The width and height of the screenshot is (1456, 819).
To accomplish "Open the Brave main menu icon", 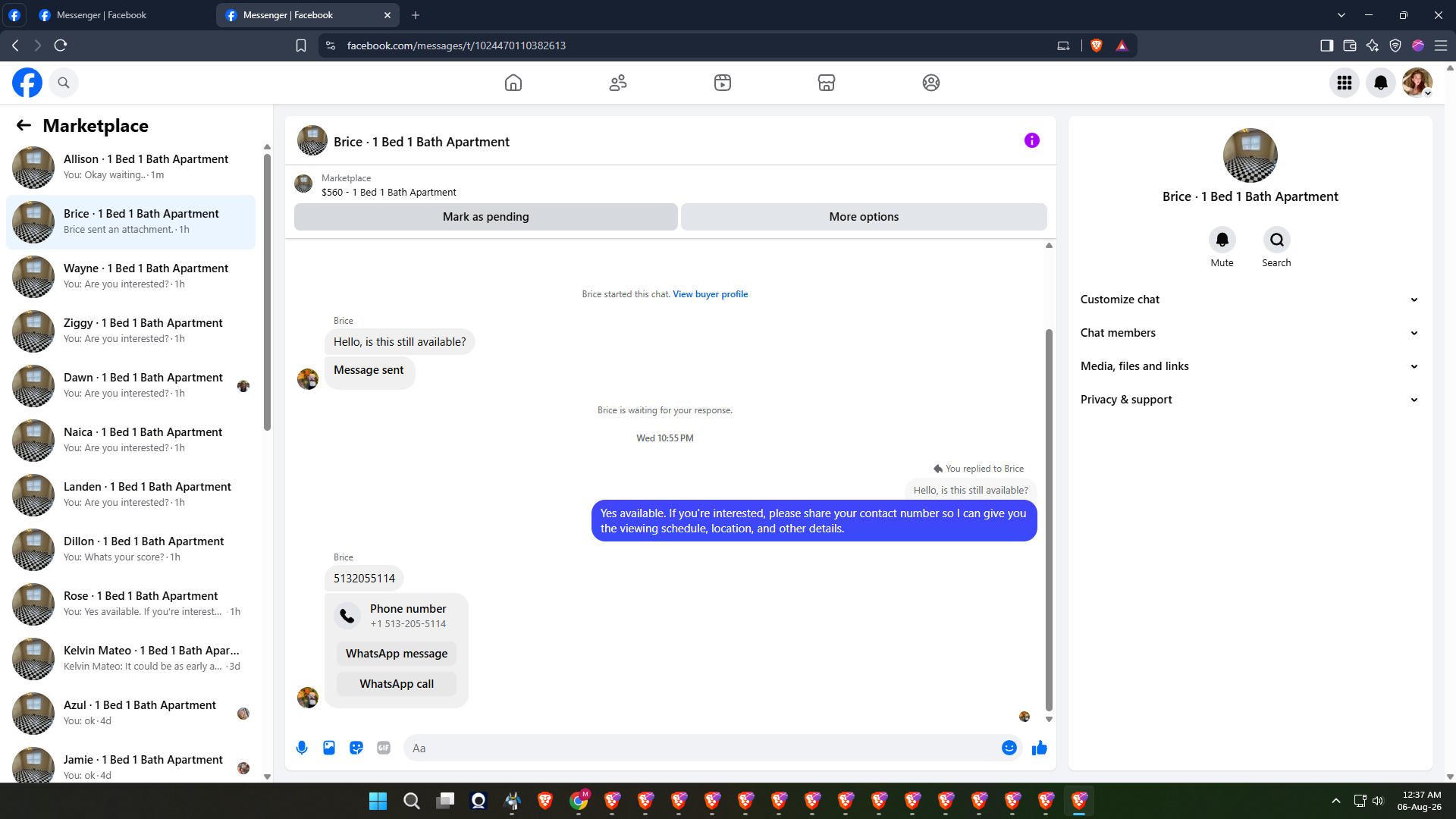I will point(1441,45).
